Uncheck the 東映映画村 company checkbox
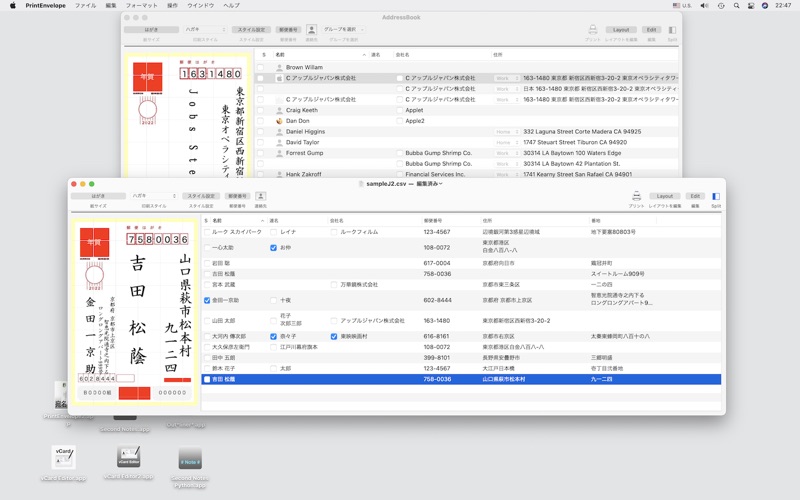800x500 pixels. (x=334, y=337)
